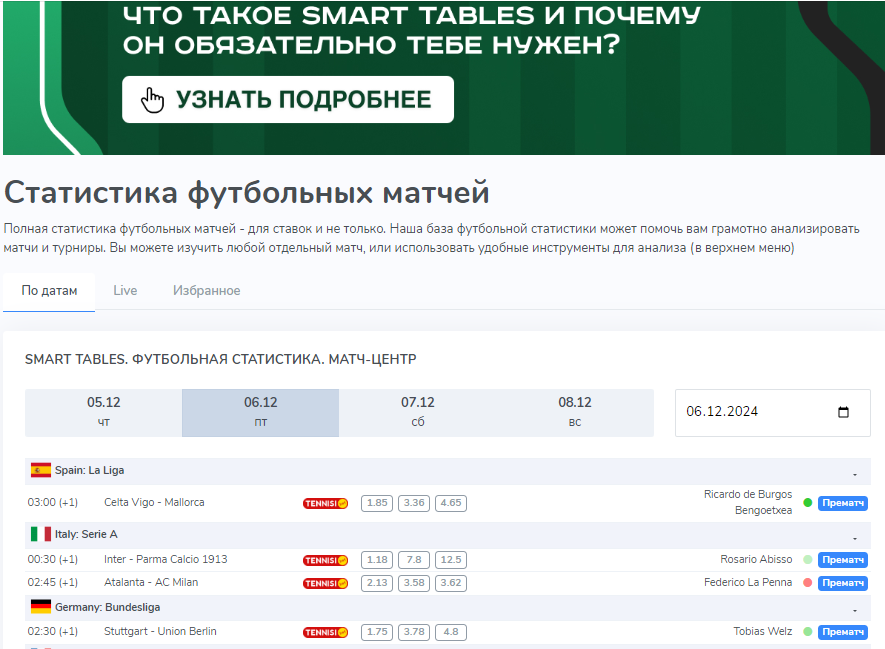Image resolution: width=885 pixels, height=649 pixels.
Task: Select date 07.12 сб
Action: coord(417,412)
